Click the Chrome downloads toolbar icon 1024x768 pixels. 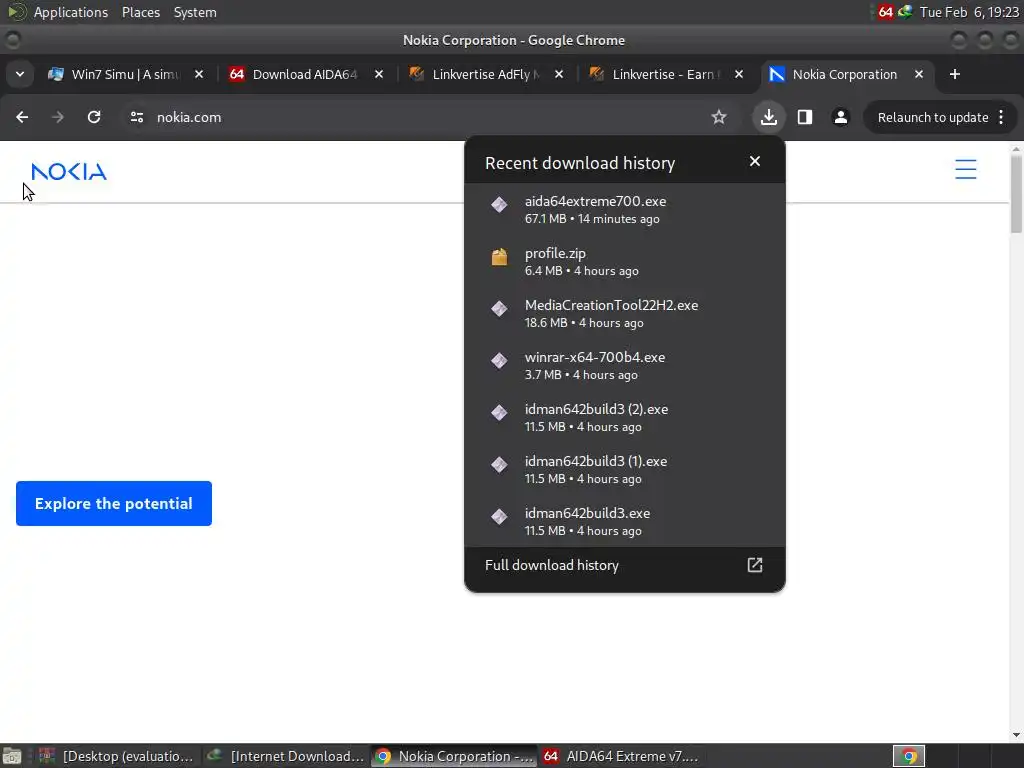click(769, 117)
